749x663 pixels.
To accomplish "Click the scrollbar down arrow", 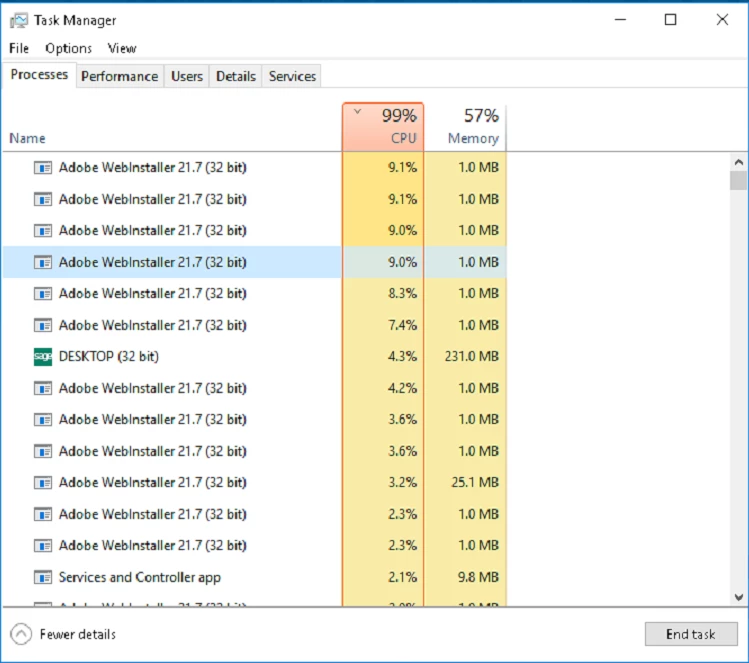I will click(x=738, y=597).
